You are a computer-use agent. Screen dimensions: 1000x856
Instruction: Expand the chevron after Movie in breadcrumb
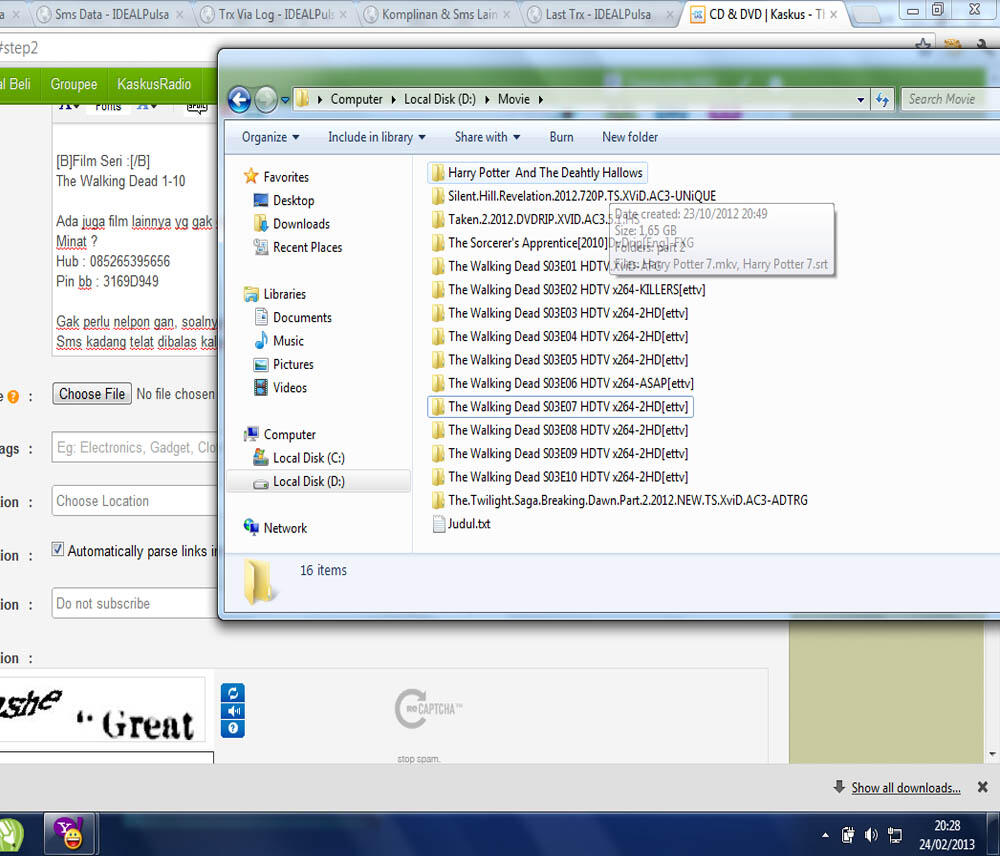click(541, 100)
